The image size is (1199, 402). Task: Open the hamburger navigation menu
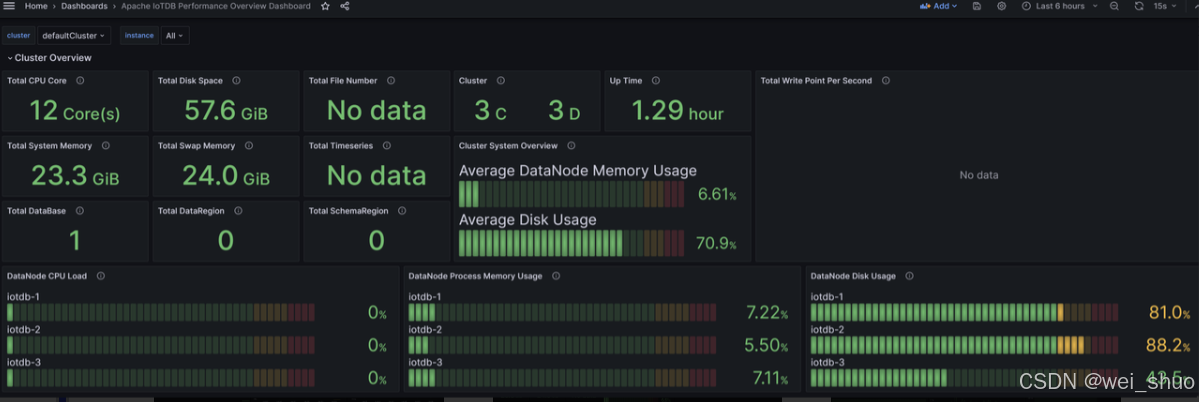point(9,6)
